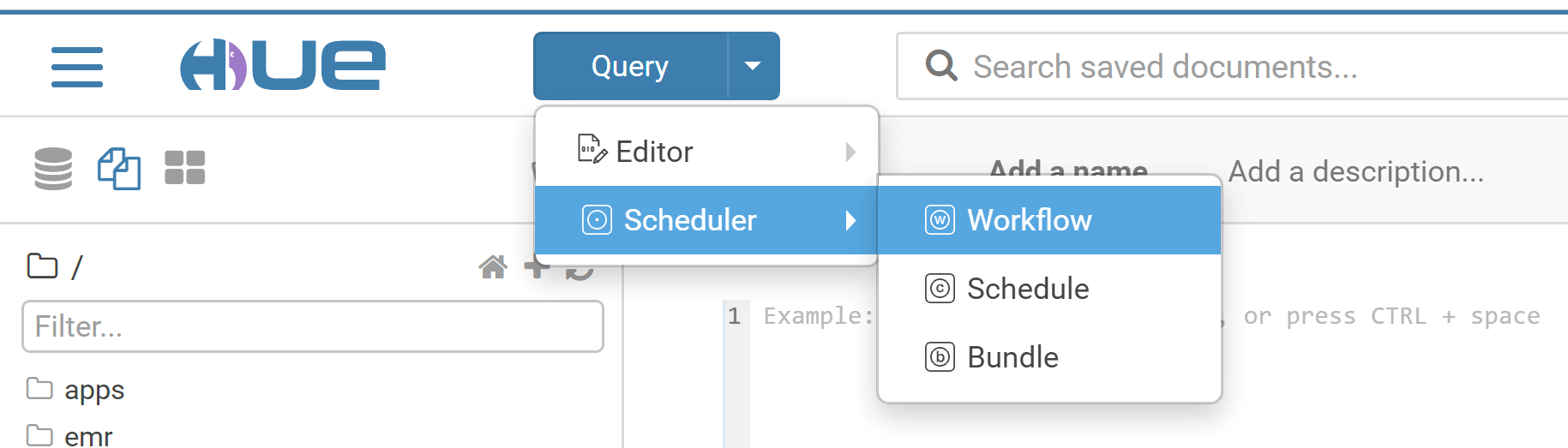Focus the Search saved documents field
The image size is (1568, 448).
tap(1243, 66)
